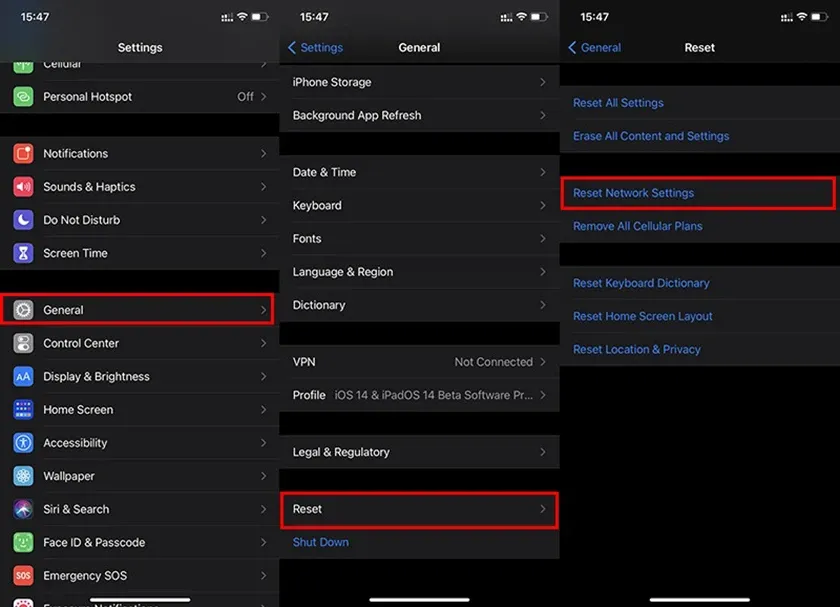Screen dimensions: 840x607
Task: Select the Face ID & Passcode icon
Action: pos(25,541)
